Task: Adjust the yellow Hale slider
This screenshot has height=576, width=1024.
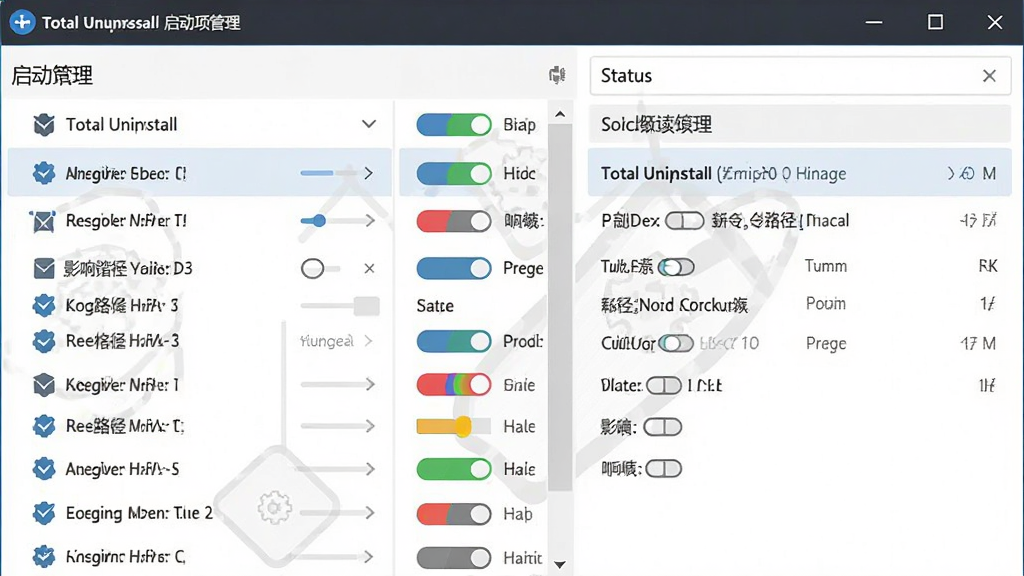Action: point(454,426)
